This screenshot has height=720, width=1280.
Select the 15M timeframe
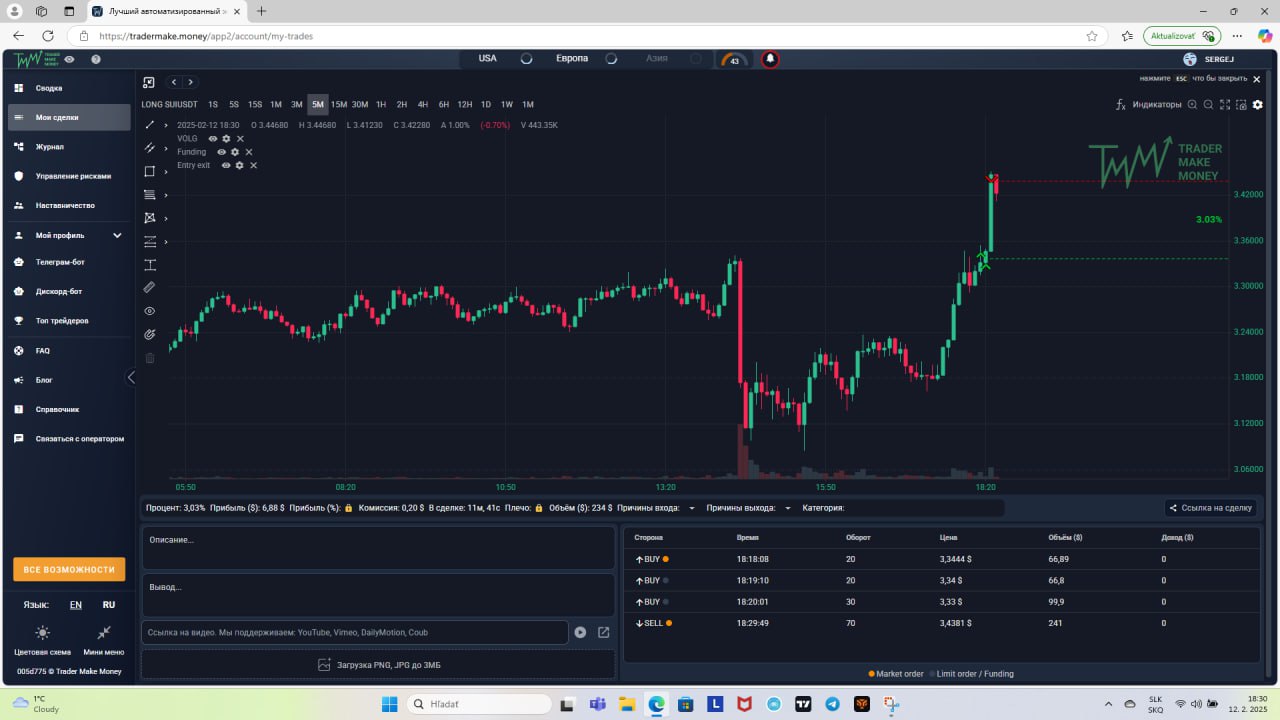click(339, 104)
